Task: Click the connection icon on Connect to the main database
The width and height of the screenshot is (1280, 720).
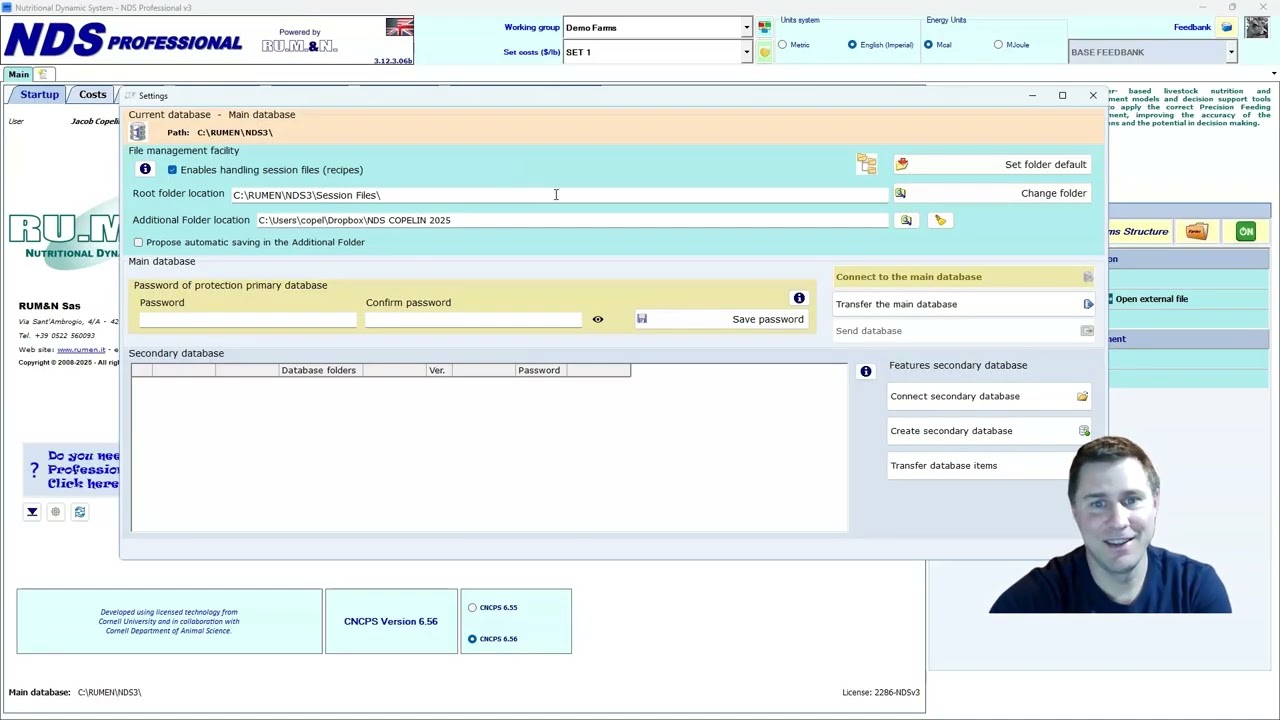Action: click(1088, 277)
